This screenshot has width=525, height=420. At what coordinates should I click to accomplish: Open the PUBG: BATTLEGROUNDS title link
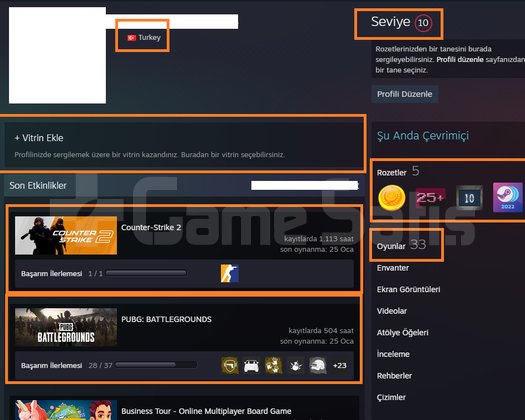click(x=166, y=319)
